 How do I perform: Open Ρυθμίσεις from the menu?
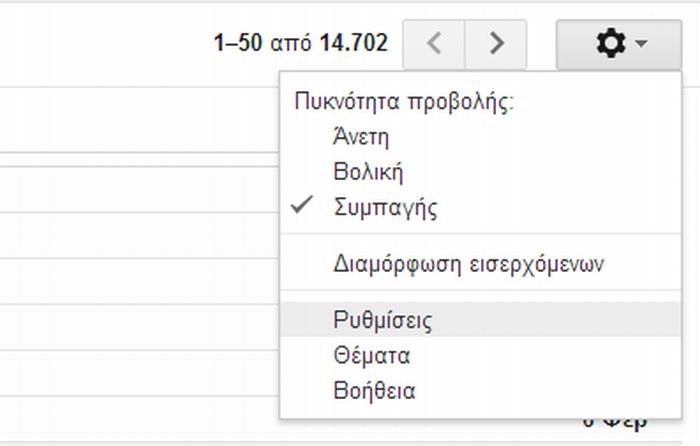[383, 320]
